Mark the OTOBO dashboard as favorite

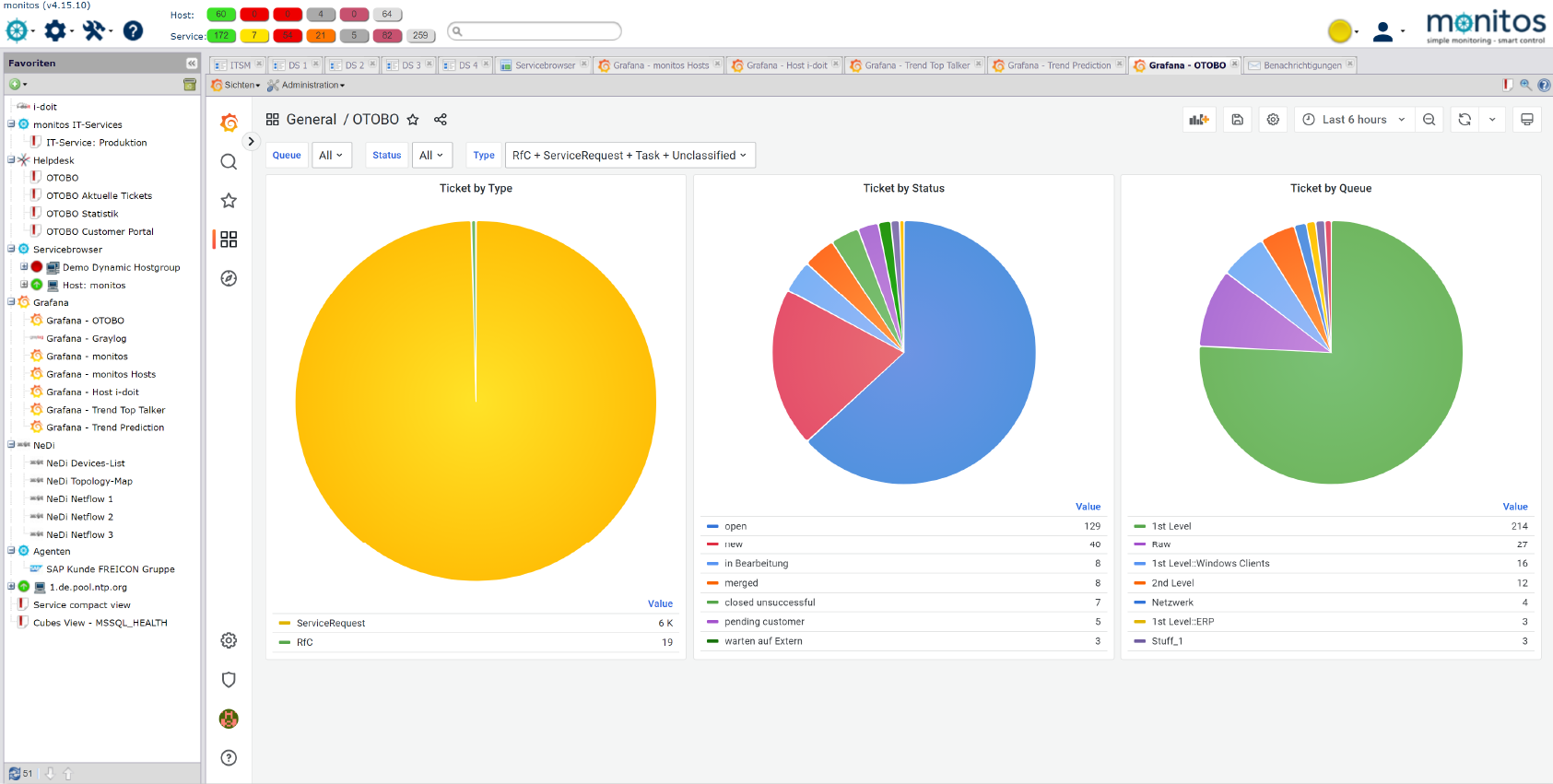[413, 120]
